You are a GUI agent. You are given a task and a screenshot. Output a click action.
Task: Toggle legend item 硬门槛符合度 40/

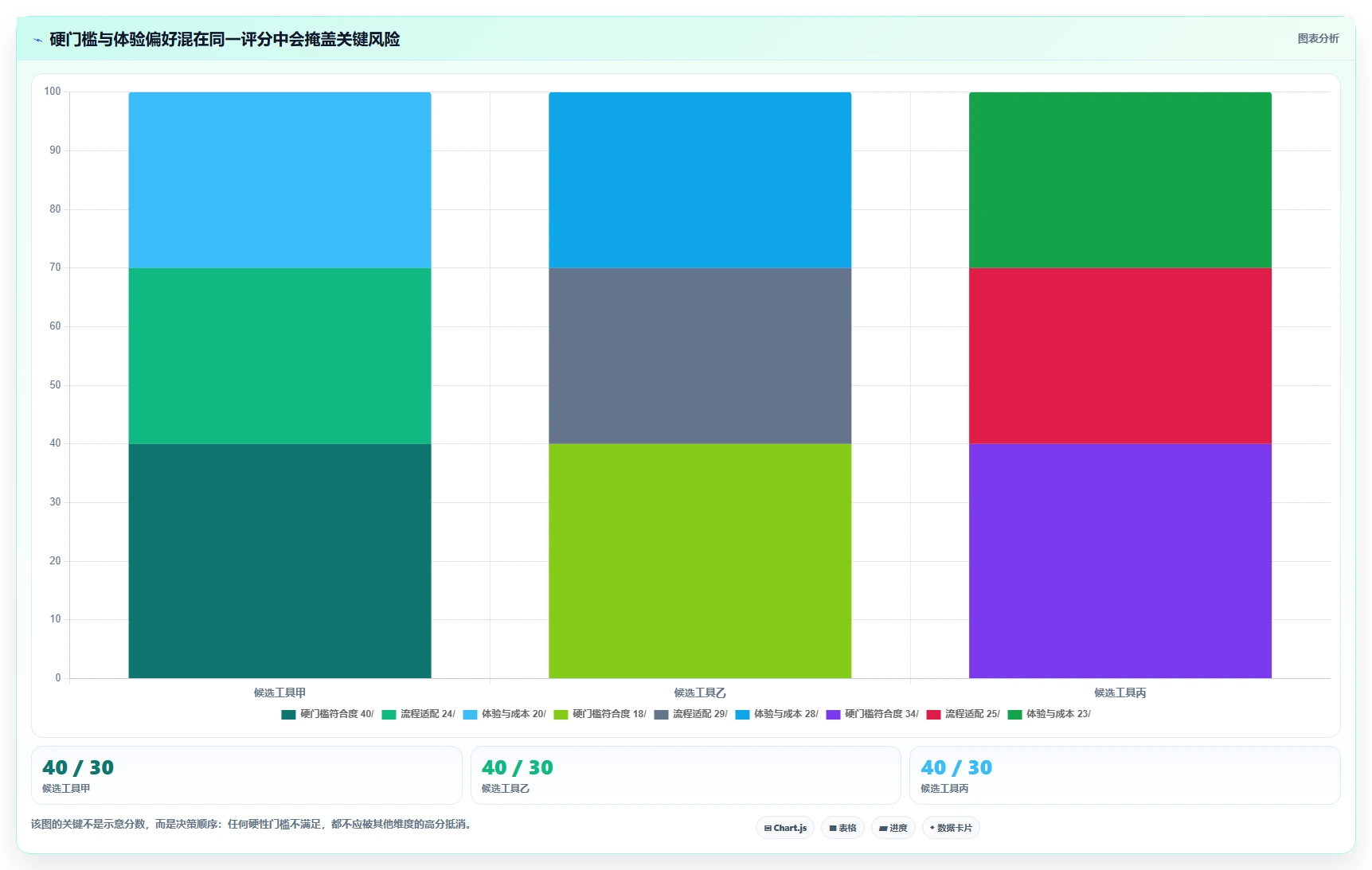[327, 714]
